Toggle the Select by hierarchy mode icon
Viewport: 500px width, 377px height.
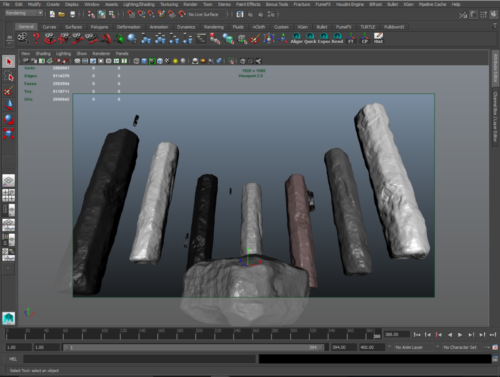pos(91,14)
